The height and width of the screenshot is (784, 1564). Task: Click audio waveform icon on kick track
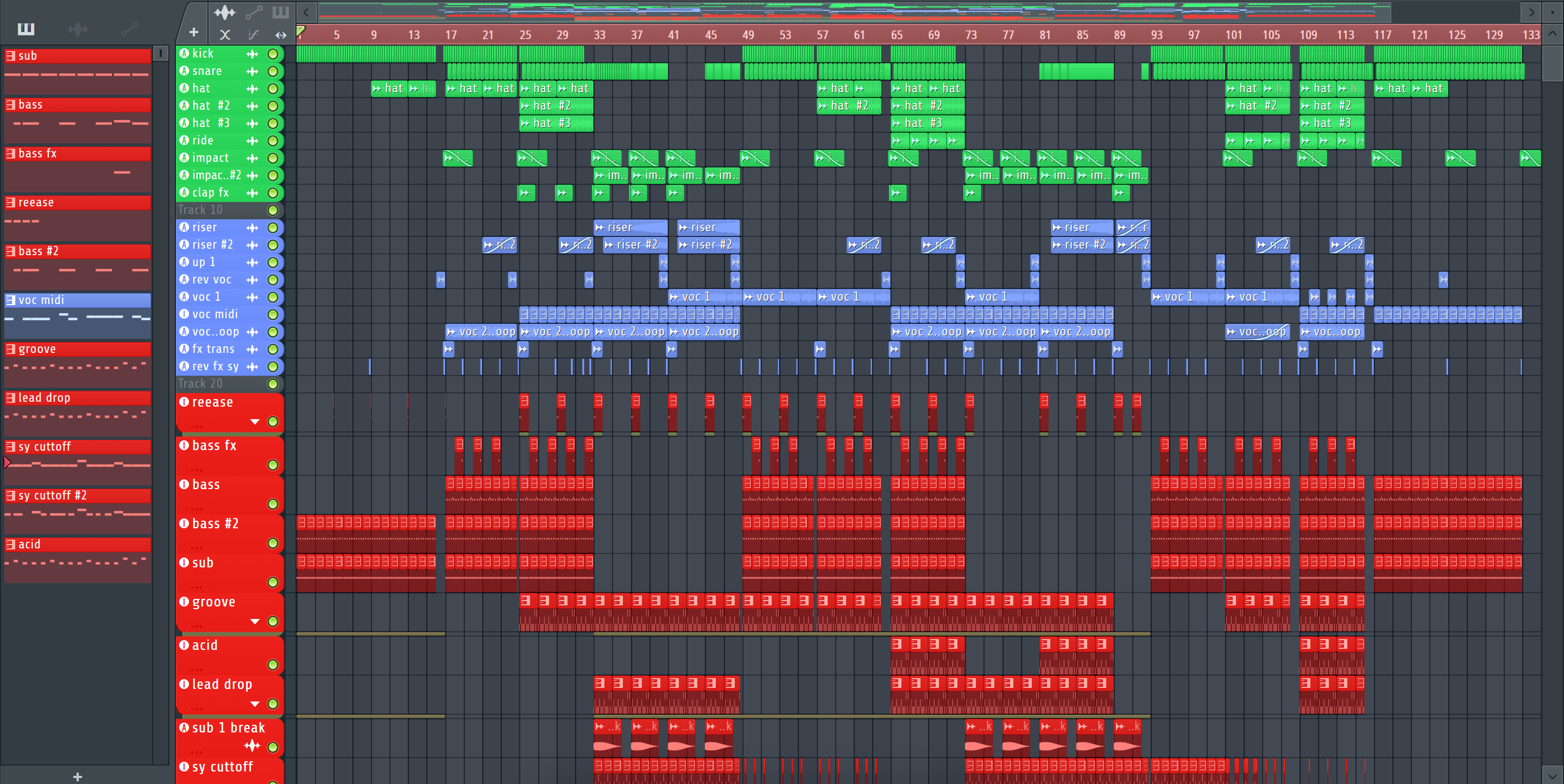click(252, 54)
